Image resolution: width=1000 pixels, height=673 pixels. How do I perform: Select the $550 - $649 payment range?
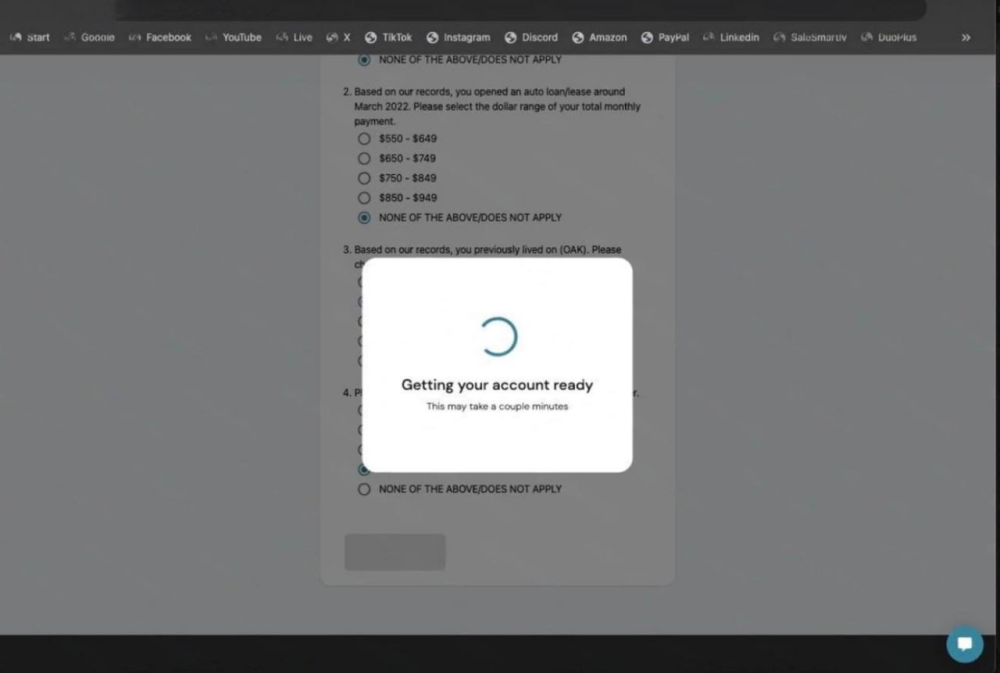tap(364, 139)
